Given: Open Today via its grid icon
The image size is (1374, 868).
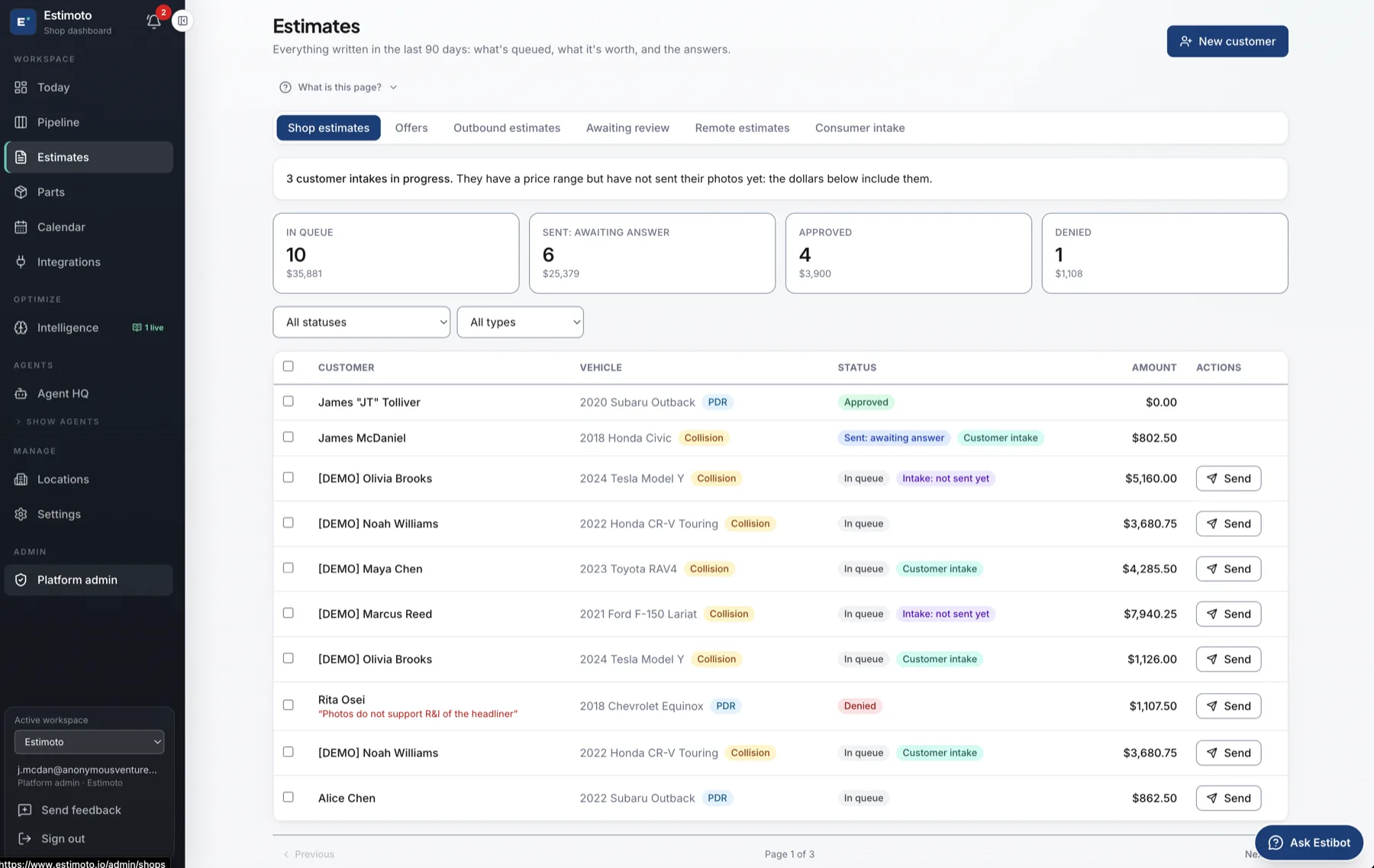Looking at the screenshot, I should (x=21, y=87).
